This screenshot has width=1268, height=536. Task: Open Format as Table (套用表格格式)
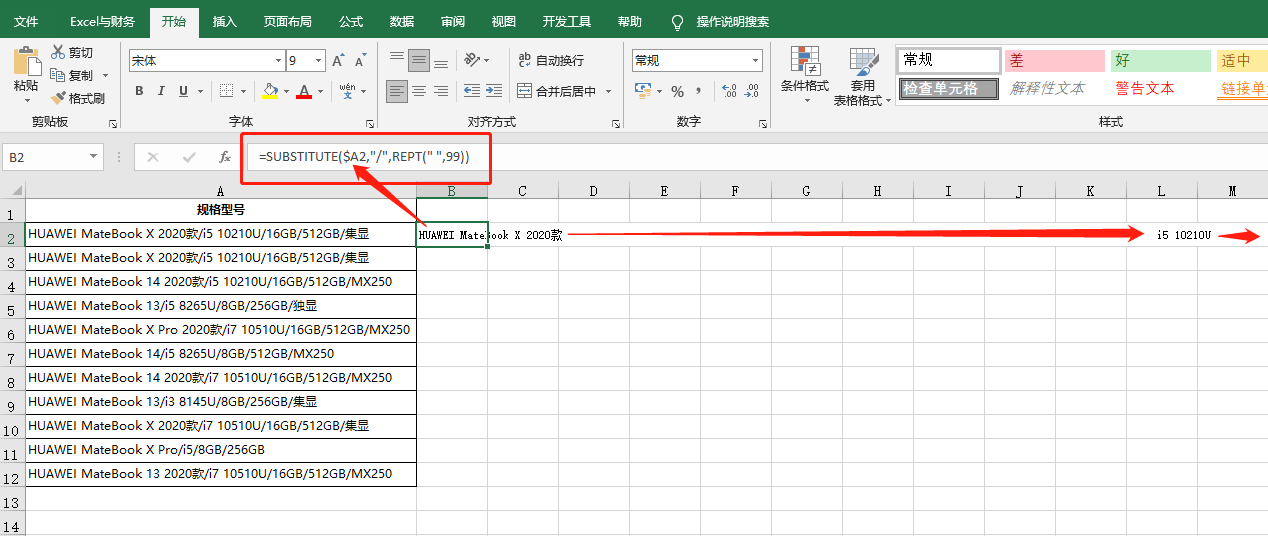point(863,76)
